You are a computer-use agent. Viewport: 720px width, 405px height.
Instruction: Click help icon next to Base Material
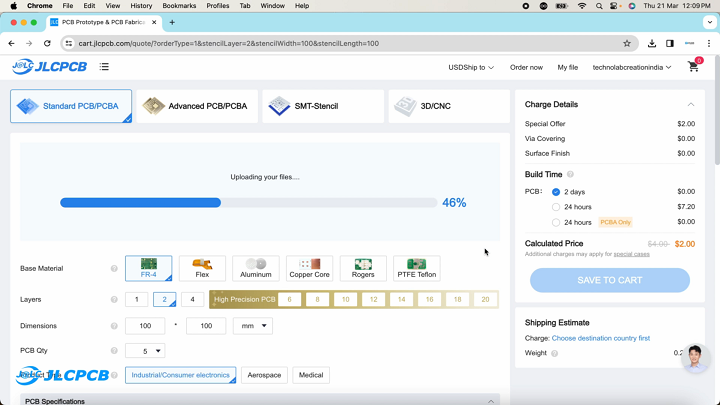[x=114, y=268]
